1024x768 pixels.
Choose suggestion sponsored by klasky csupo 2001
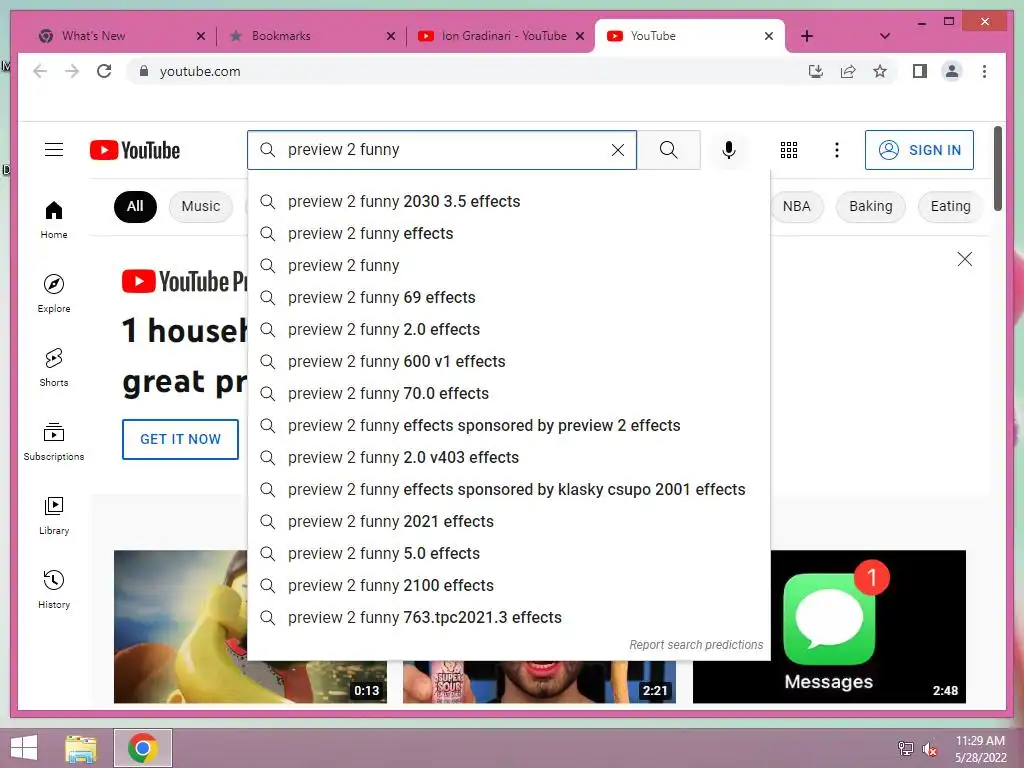pyautogui.click(x=509, y=490)
